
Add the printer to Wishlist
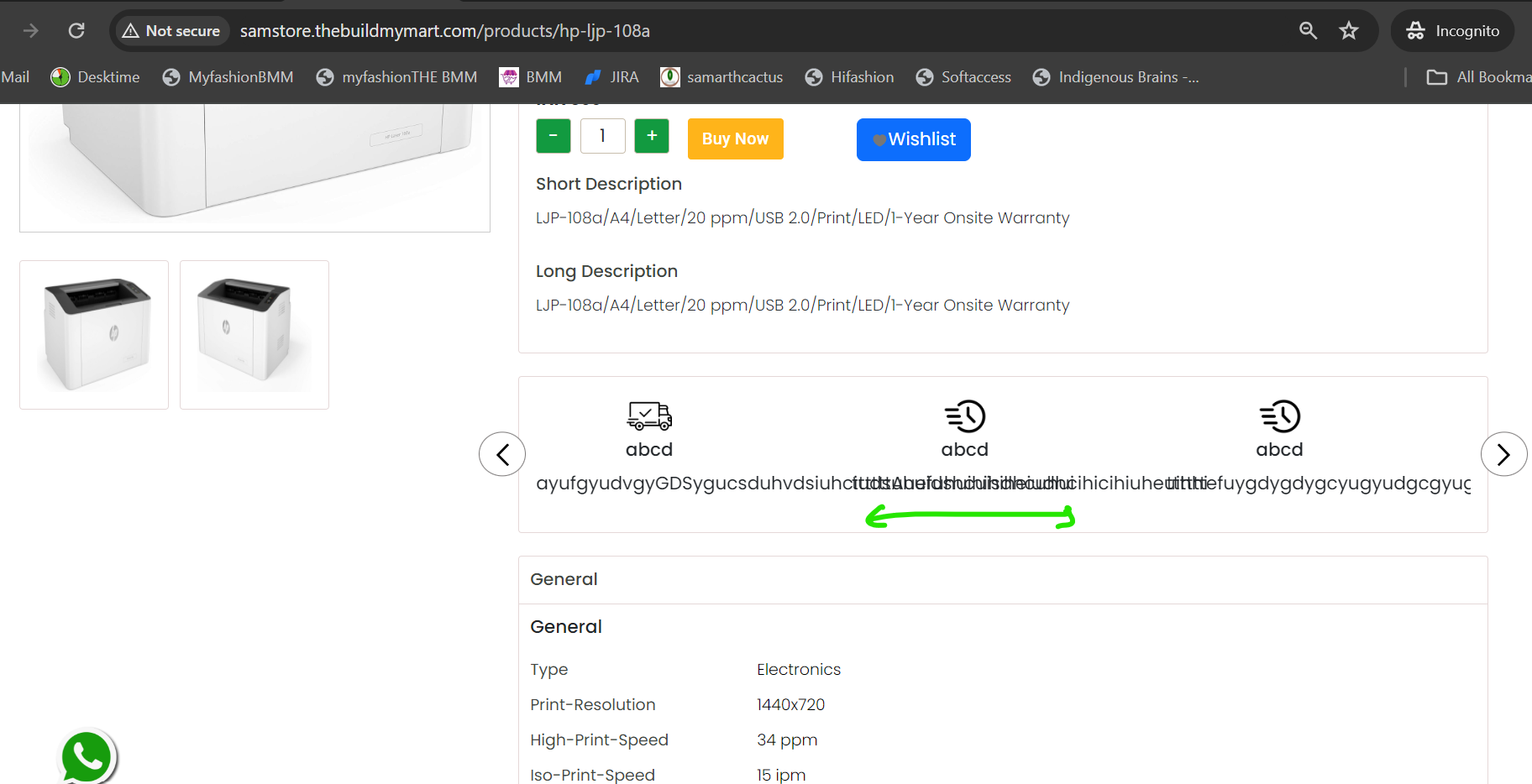[x=914, y=139]
